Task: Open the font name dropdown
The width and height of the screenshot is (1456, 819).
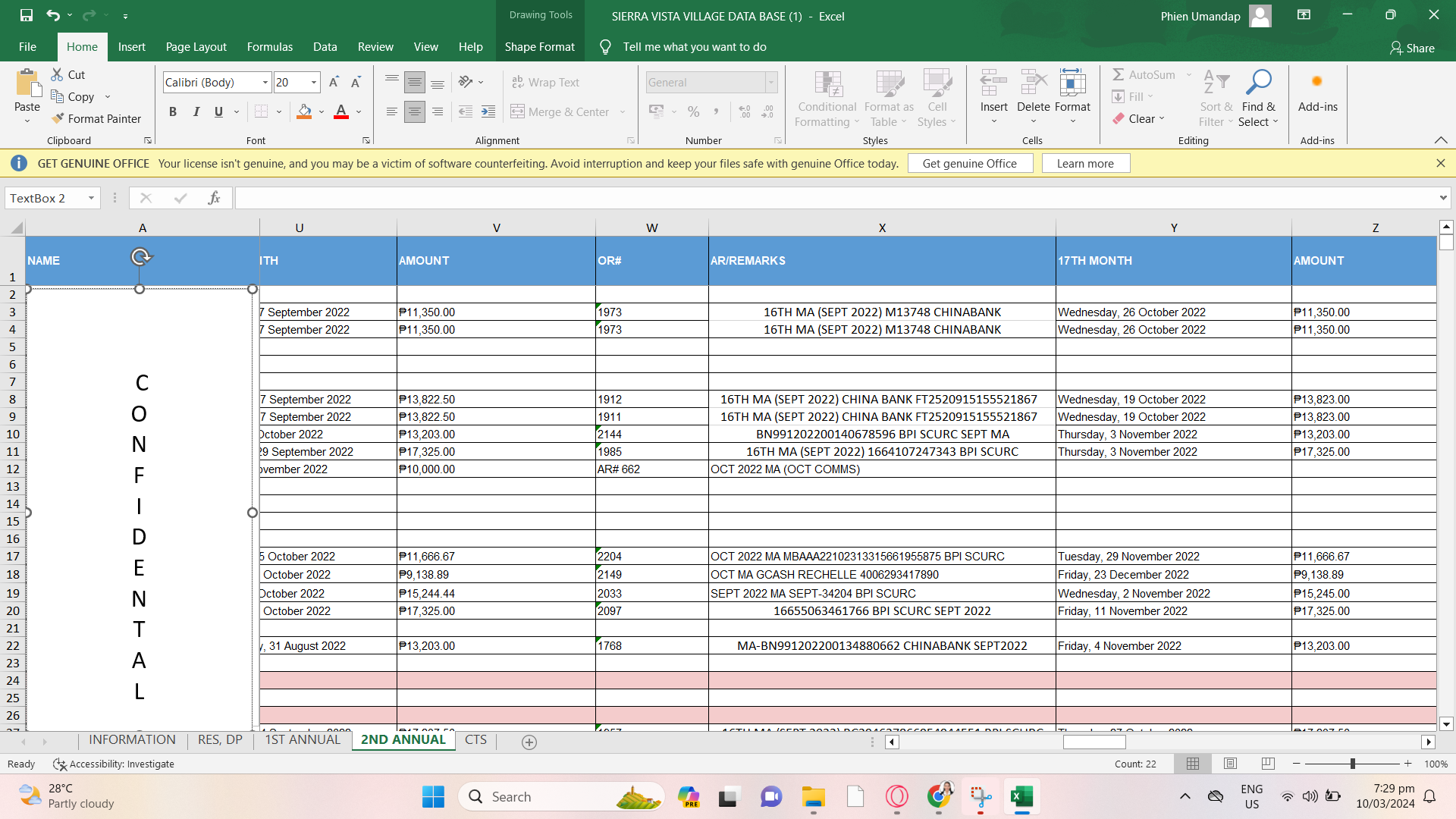Action: point(265,82)
